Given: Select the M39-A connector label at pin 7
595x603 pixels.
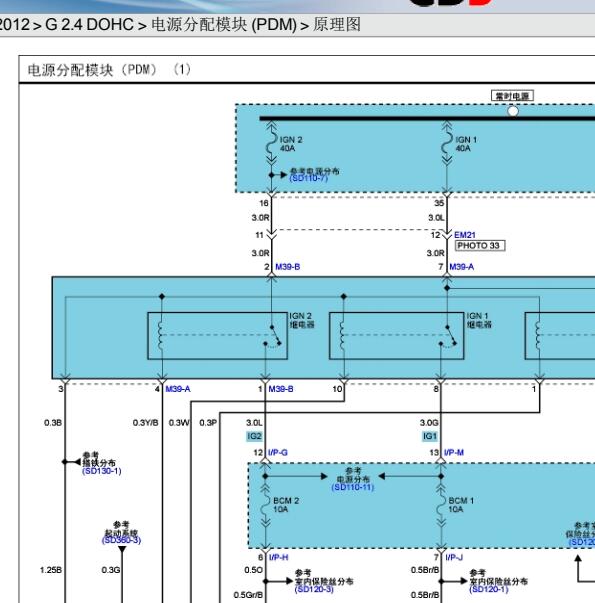Looking at the screenshot, I should 462,267.
